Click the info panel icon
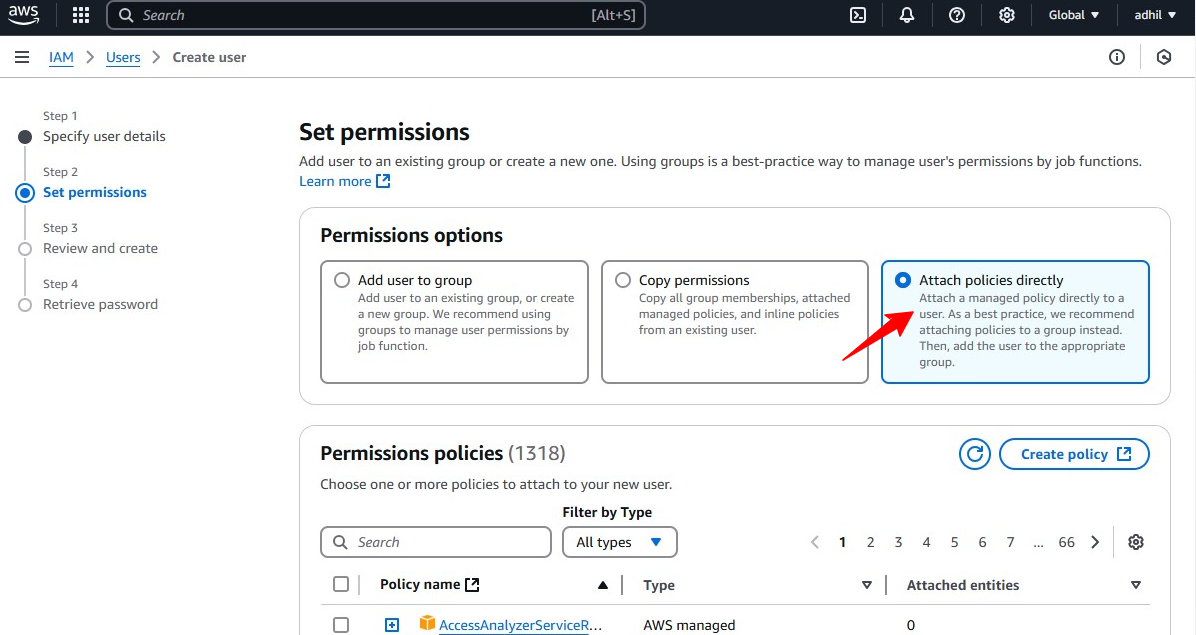This screenshot has height=635, width=1196. [x=1117, y=57]
